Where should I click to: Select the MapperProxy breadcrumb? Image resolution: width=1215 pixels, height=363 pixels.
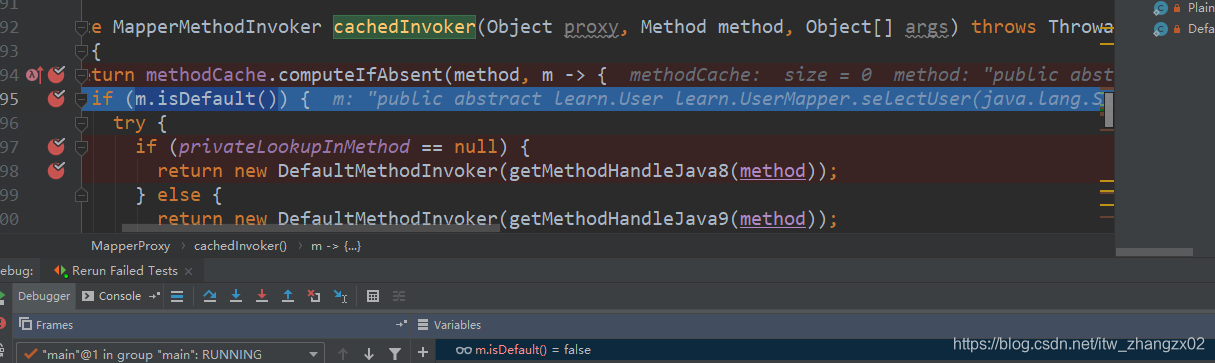click(x=130, y=245)
